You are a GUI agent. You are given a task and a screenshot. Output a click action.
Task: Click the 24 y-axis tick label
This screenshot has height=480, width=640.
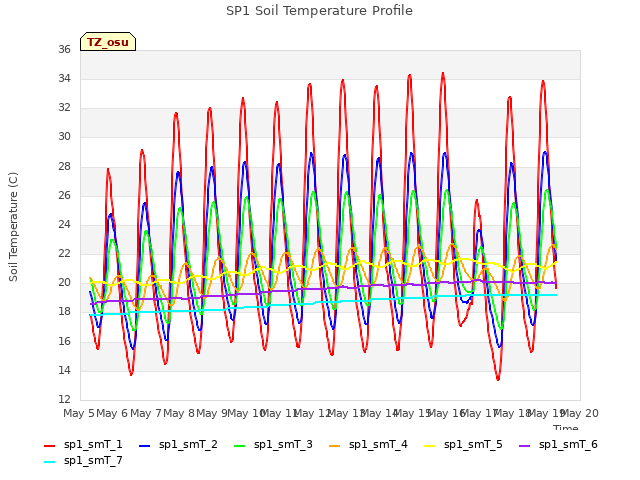pos(64,224)
